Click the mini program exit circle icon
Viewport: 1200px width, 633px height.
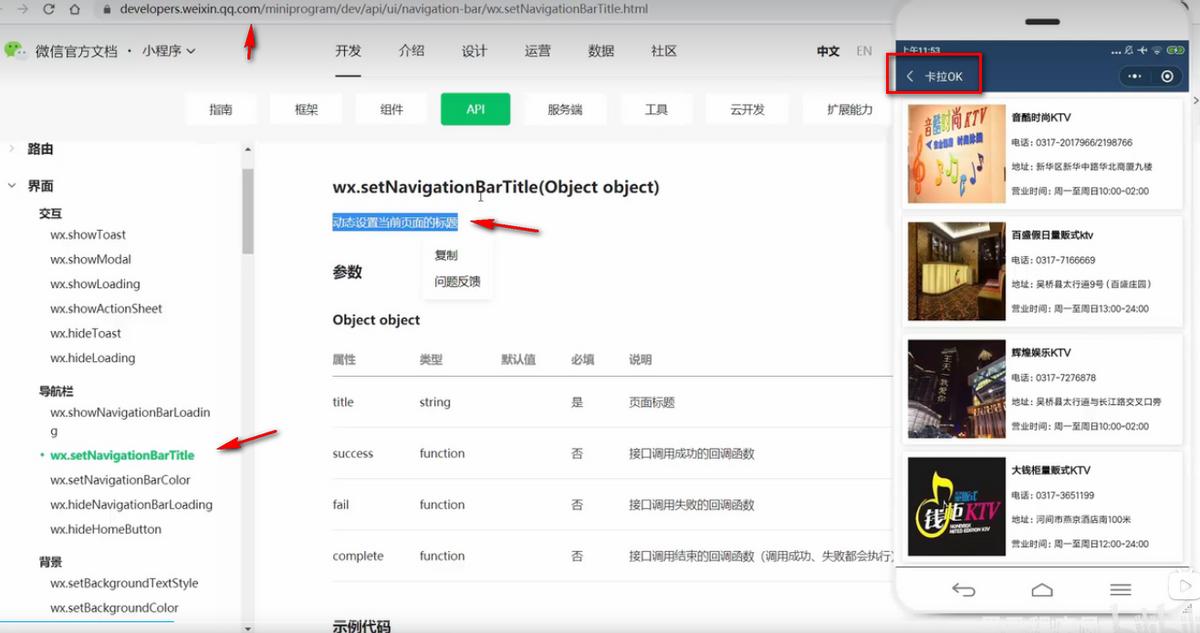(1168, 75)
